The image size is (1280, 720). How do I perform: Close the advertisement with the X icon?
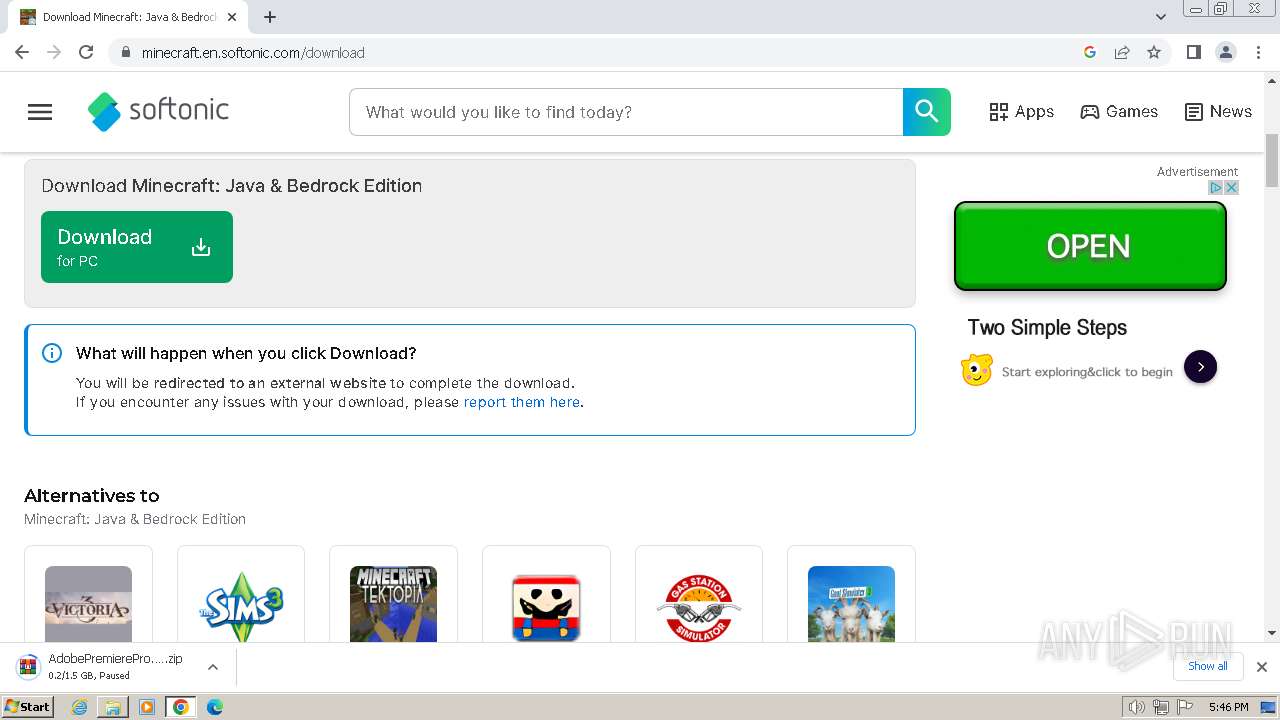pos(1232,187)
